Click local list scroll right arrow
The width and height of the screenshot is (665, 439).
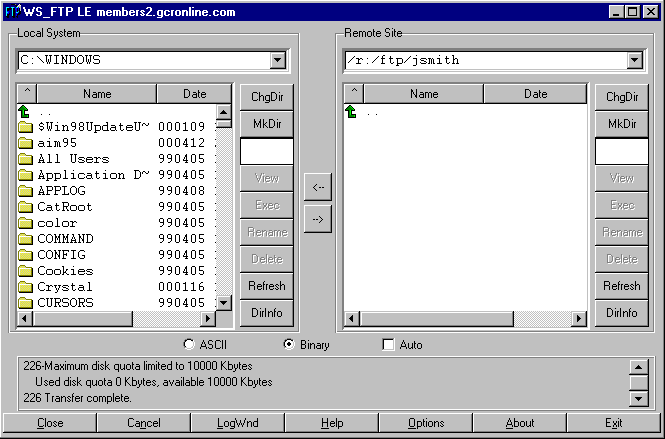(208, 319)
